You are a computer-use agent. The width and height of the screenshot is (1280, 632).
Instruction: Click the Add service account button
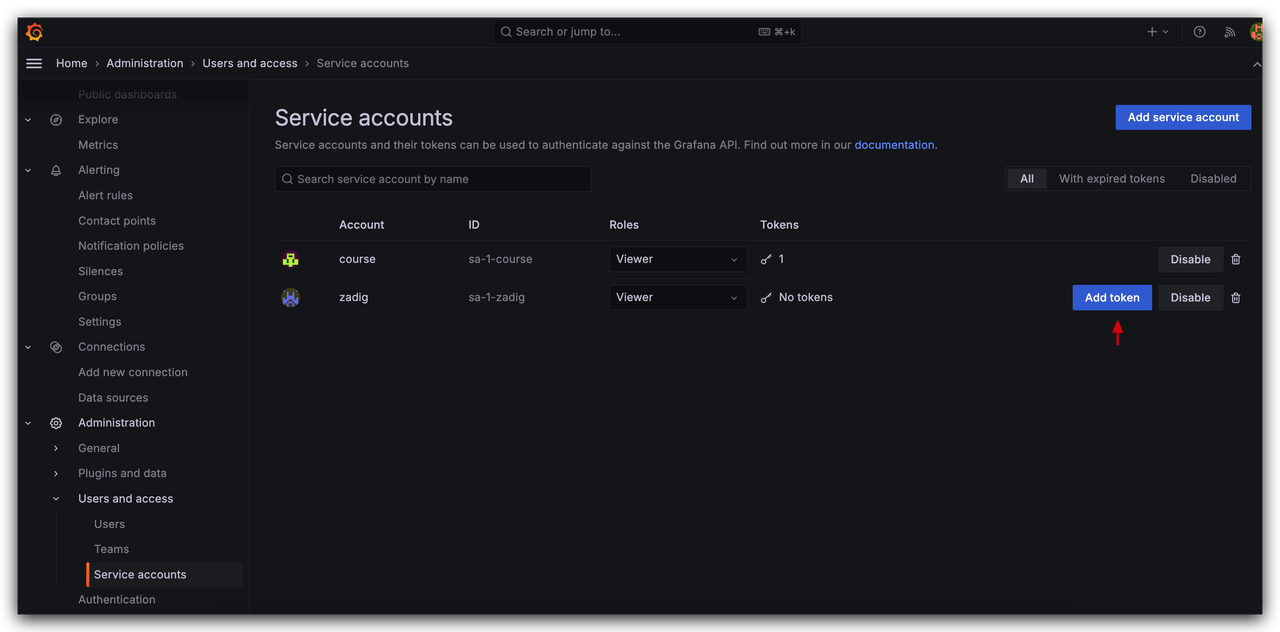click(x=1183, y=117)
